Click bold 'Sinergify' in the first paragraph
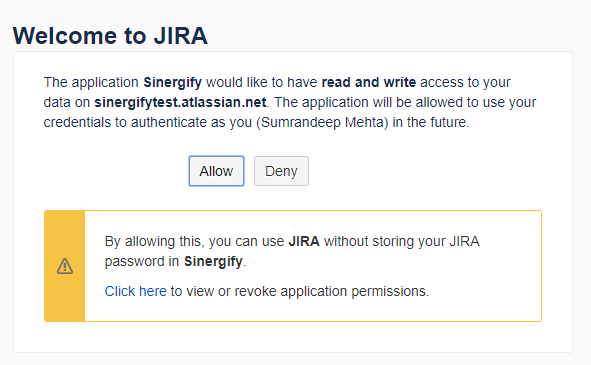The image size is (591, 365). click(173, 82)
